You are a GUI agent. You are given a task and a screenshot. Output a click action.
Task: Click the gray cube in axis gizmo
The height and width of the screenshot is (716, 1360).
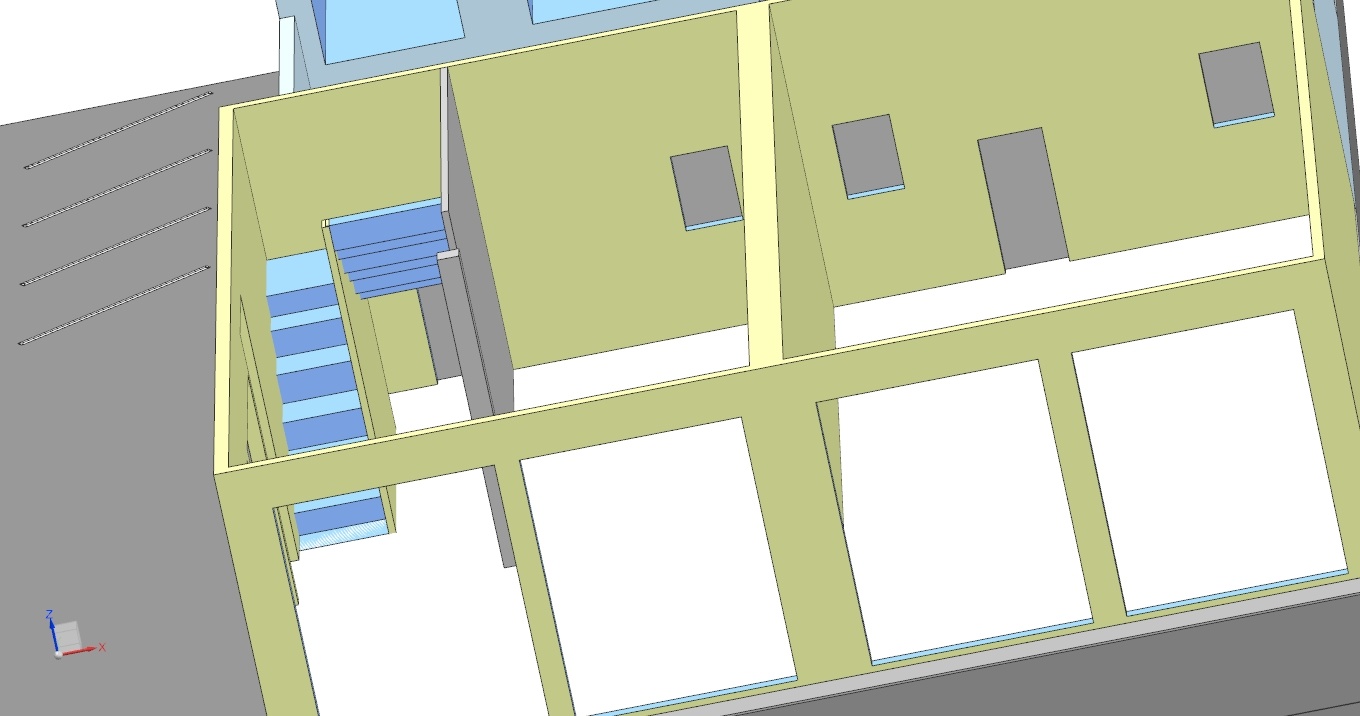click(x=68, y=634)
